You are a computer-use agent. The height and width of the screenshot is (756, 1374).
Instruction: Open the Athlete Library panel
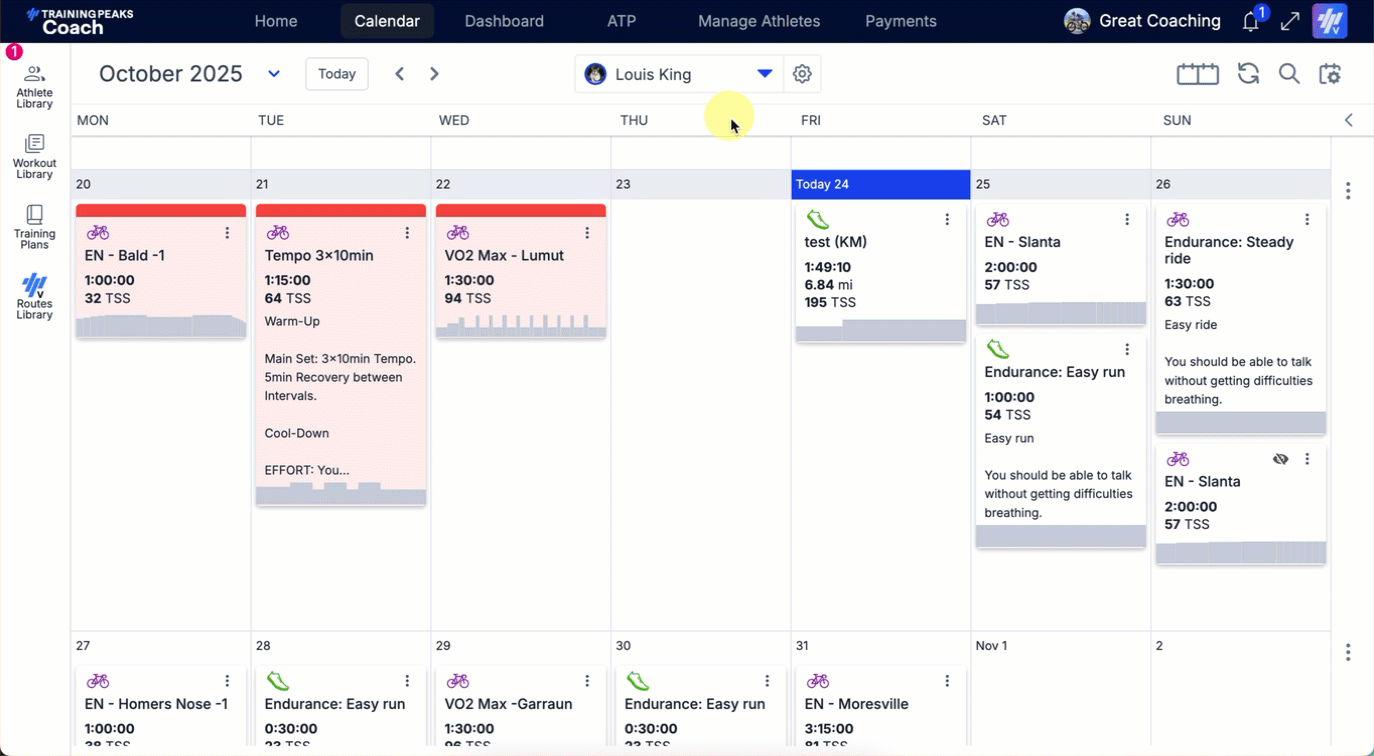coord(34,86)
